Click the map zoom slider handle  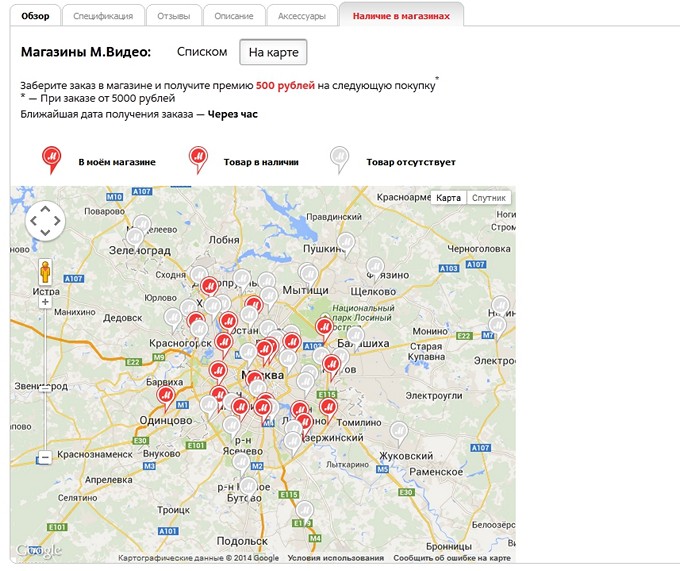coord(45,388)
